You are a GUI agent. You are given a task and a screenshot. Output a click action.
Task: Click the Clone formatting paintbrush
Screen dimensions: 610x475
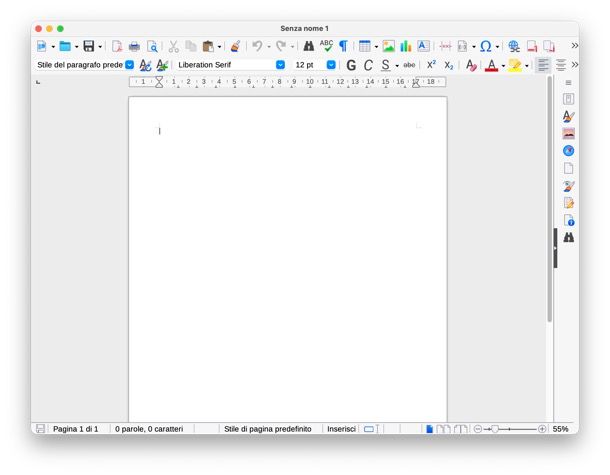(x=235, y=46)
